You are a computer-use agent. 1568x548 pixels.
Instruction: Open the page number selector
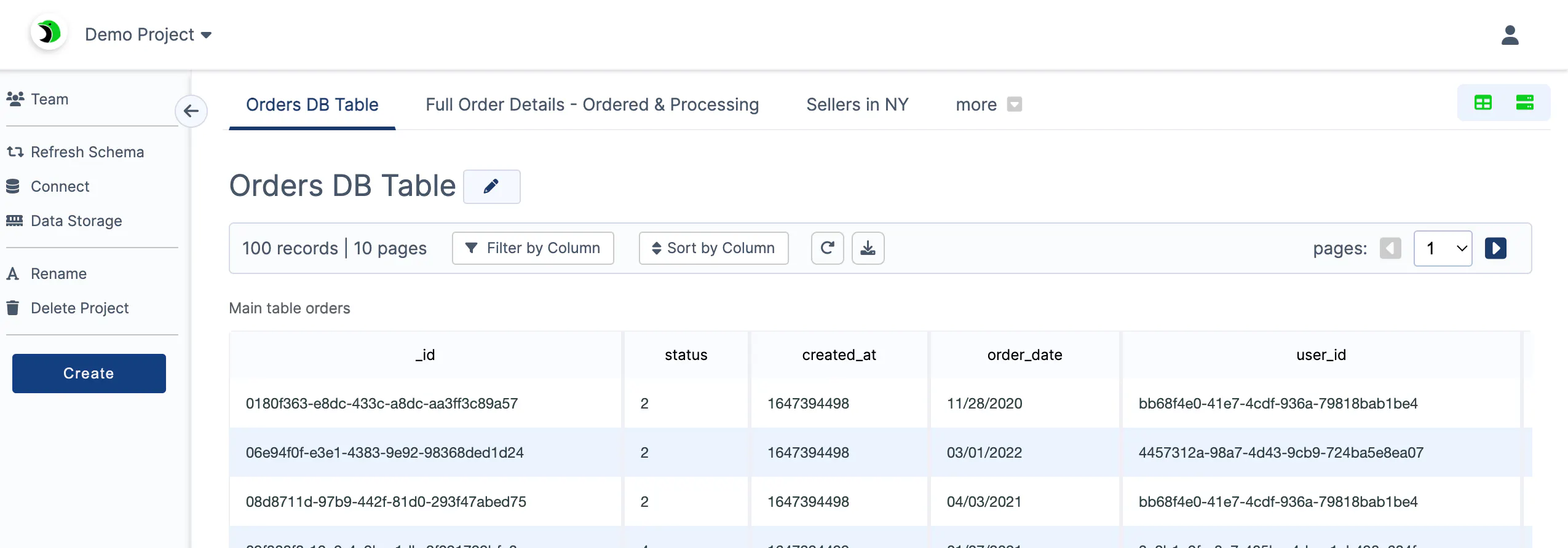(1443, 248)
